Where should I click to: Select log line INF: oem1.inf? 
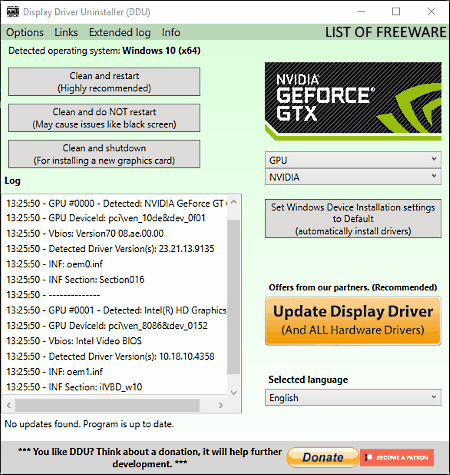(x=55, y=372)
